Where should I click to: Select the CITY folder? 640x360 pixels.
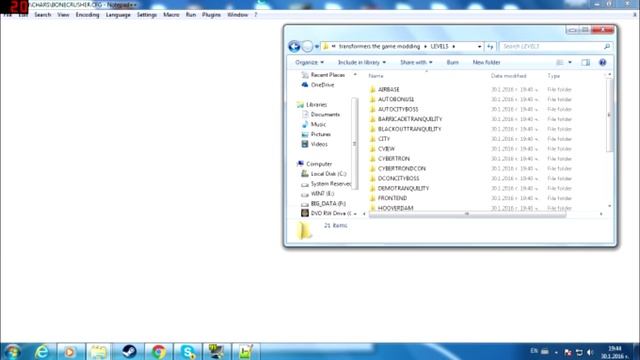click(380, 139)
